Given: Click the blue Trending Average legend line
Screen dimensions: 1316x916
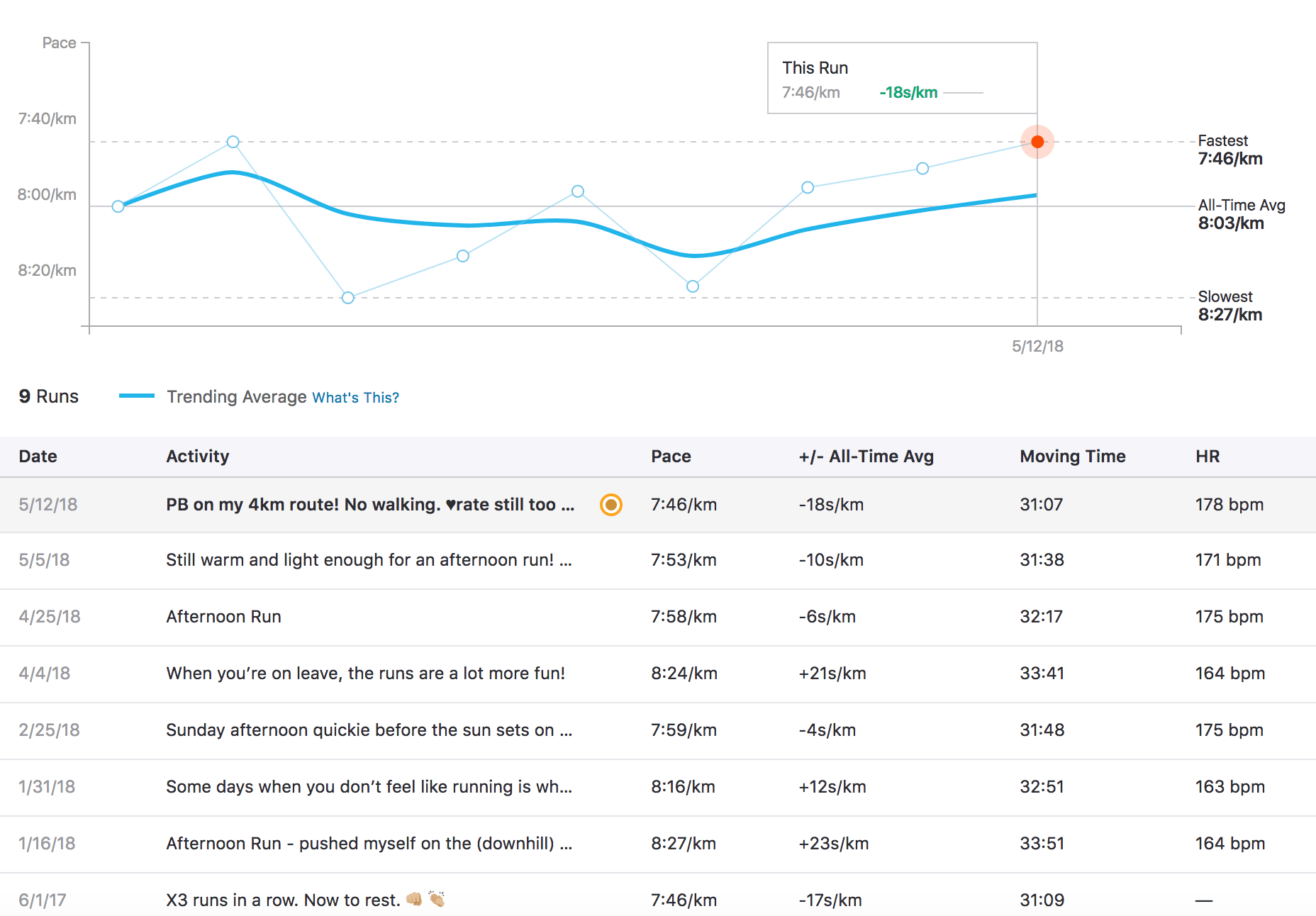Looking at the screenshot, I should click(137, 396).
